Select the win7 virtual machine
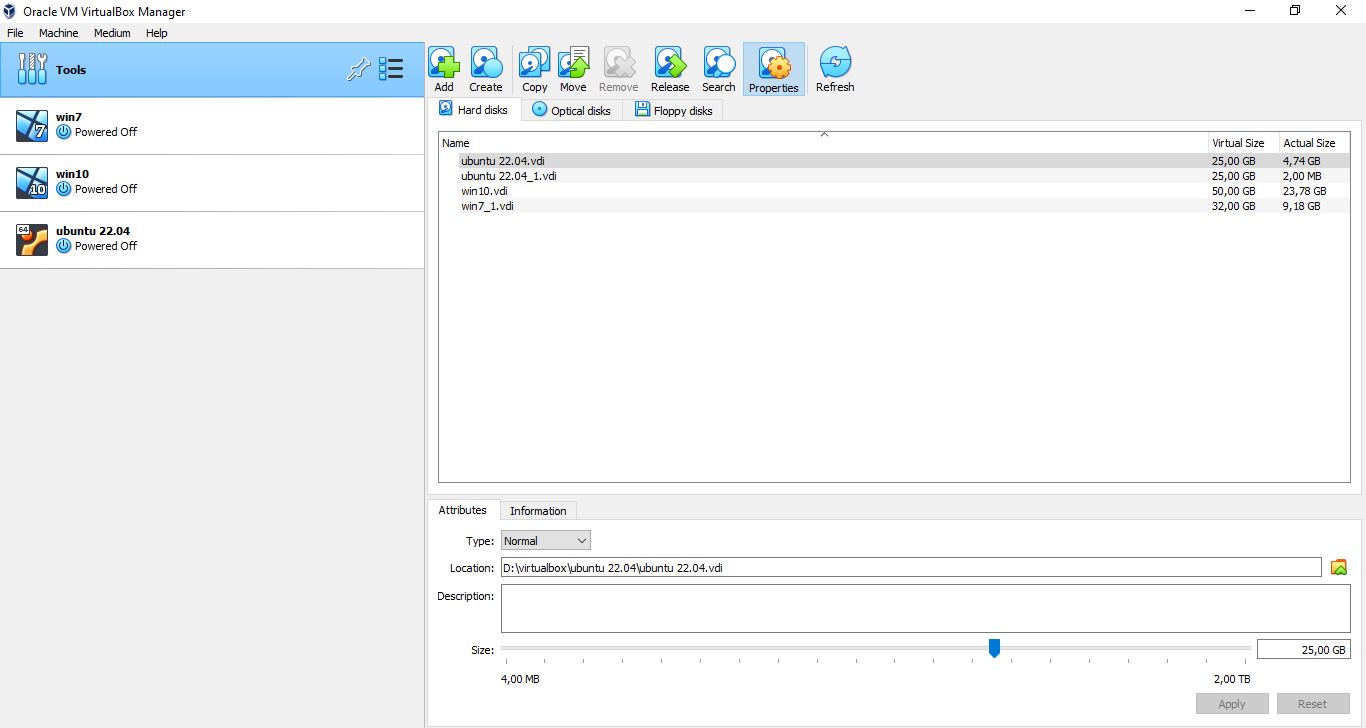Screen dimensions: 1366x728 [x=212, y=126]
